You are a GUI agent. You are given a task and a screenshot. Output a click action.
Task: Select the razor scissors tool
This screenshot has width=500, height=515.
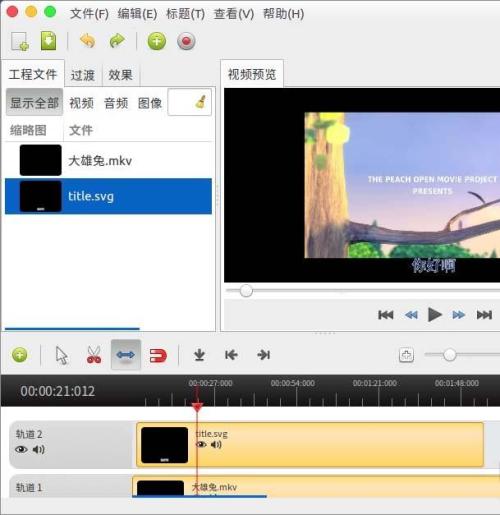coord(94,355)
